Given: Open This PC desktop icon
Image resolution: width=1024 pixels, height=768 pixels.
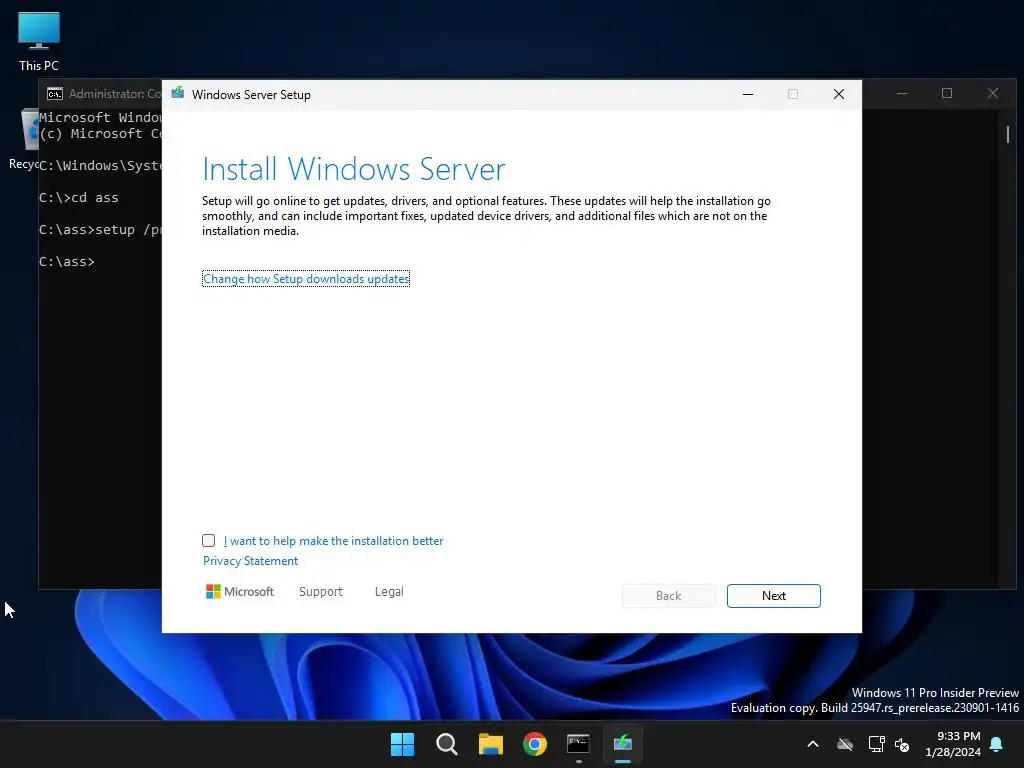Looking at the screenshot, I should [39, 42].
